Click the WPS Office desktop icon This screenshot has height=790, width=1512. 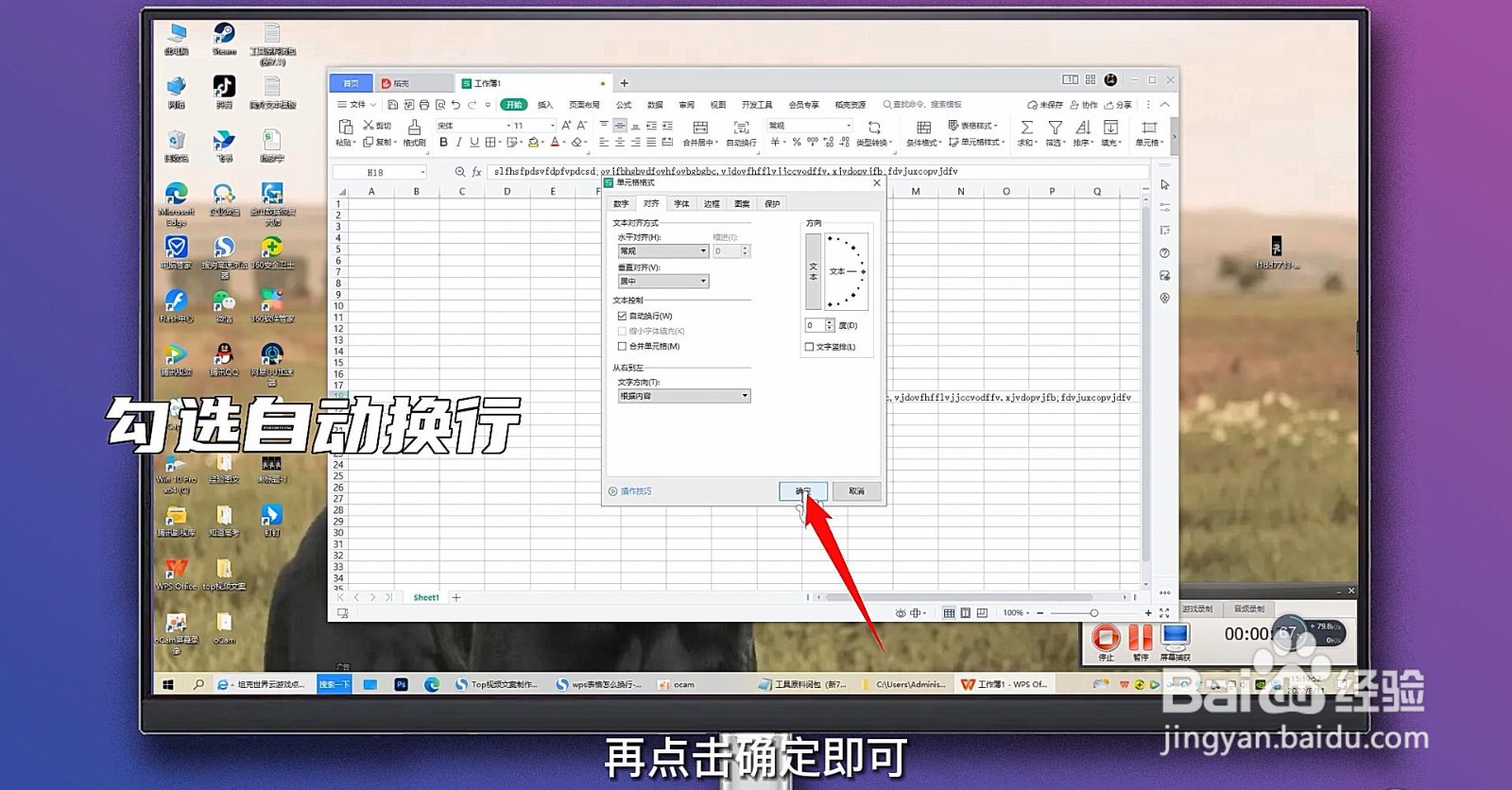(177, 574)
